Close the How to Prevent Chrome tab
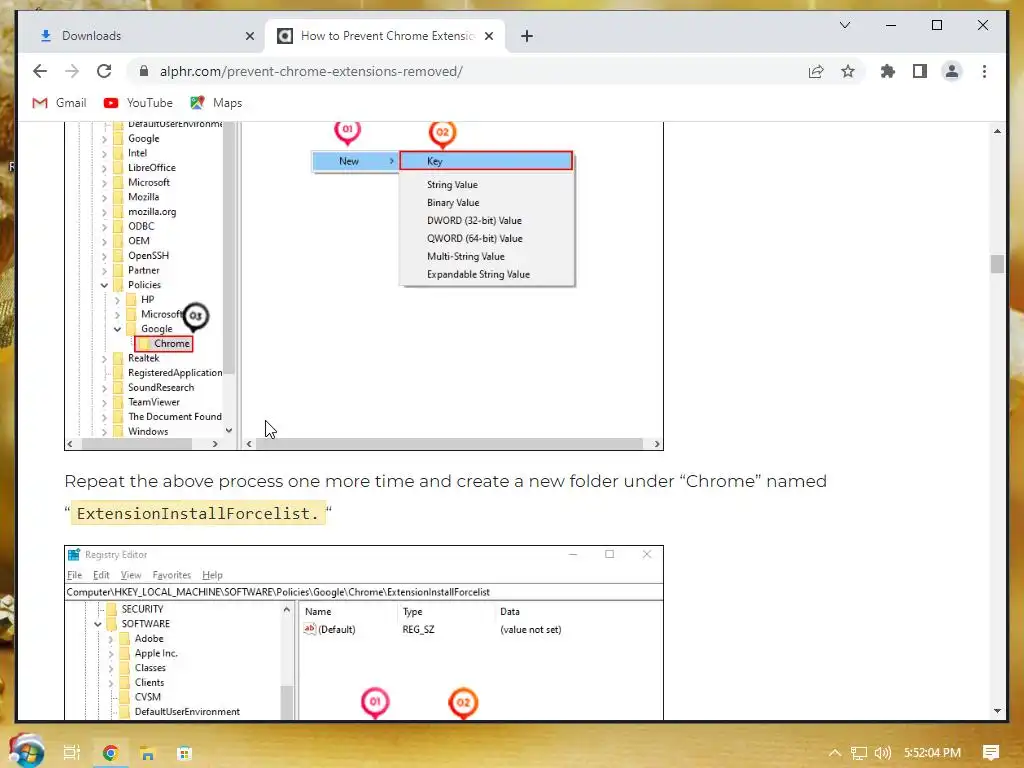Viewport: 1024px width, 768px height. point(488,36)
